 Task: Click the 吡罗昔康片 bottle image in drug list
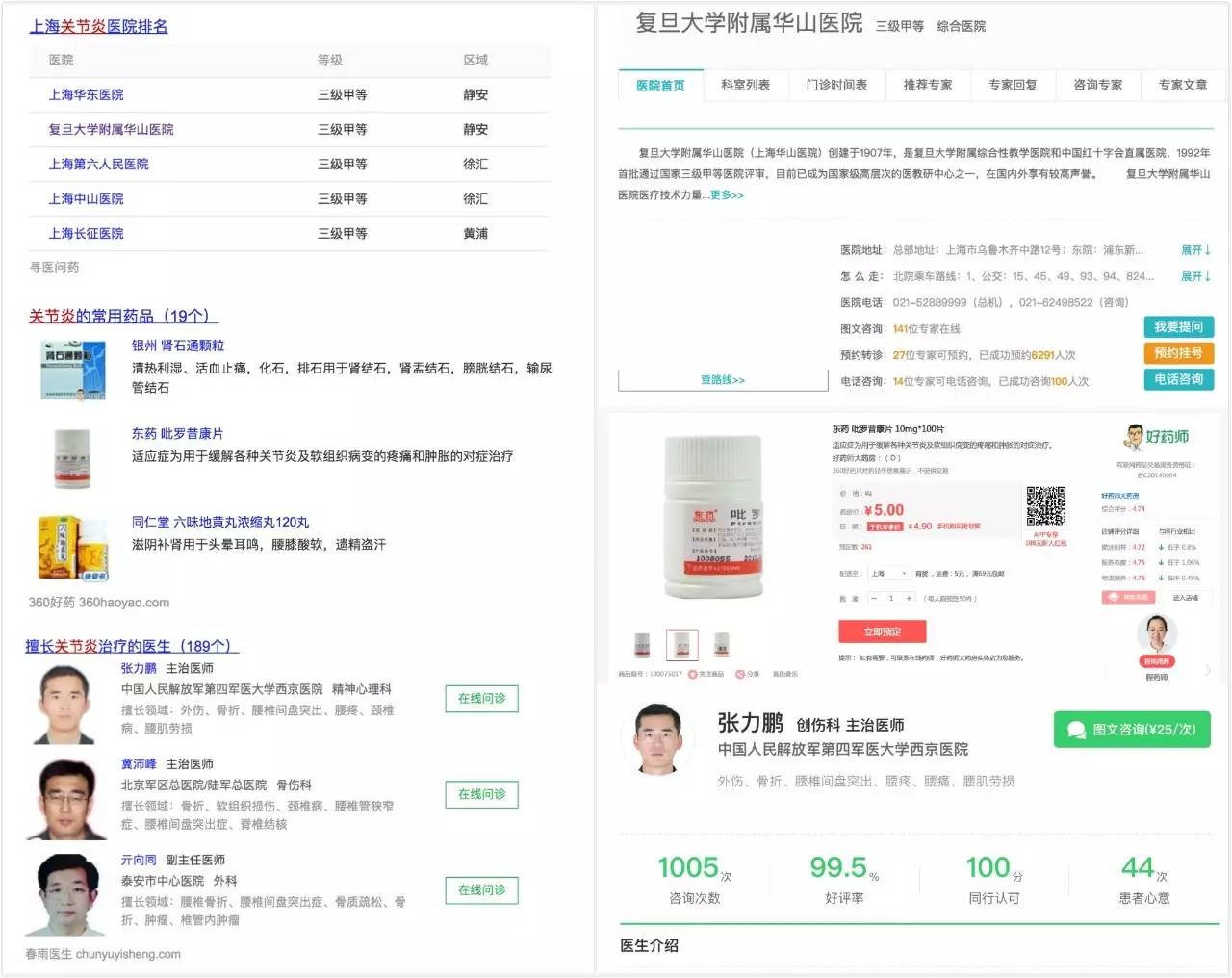click(71, 458)
